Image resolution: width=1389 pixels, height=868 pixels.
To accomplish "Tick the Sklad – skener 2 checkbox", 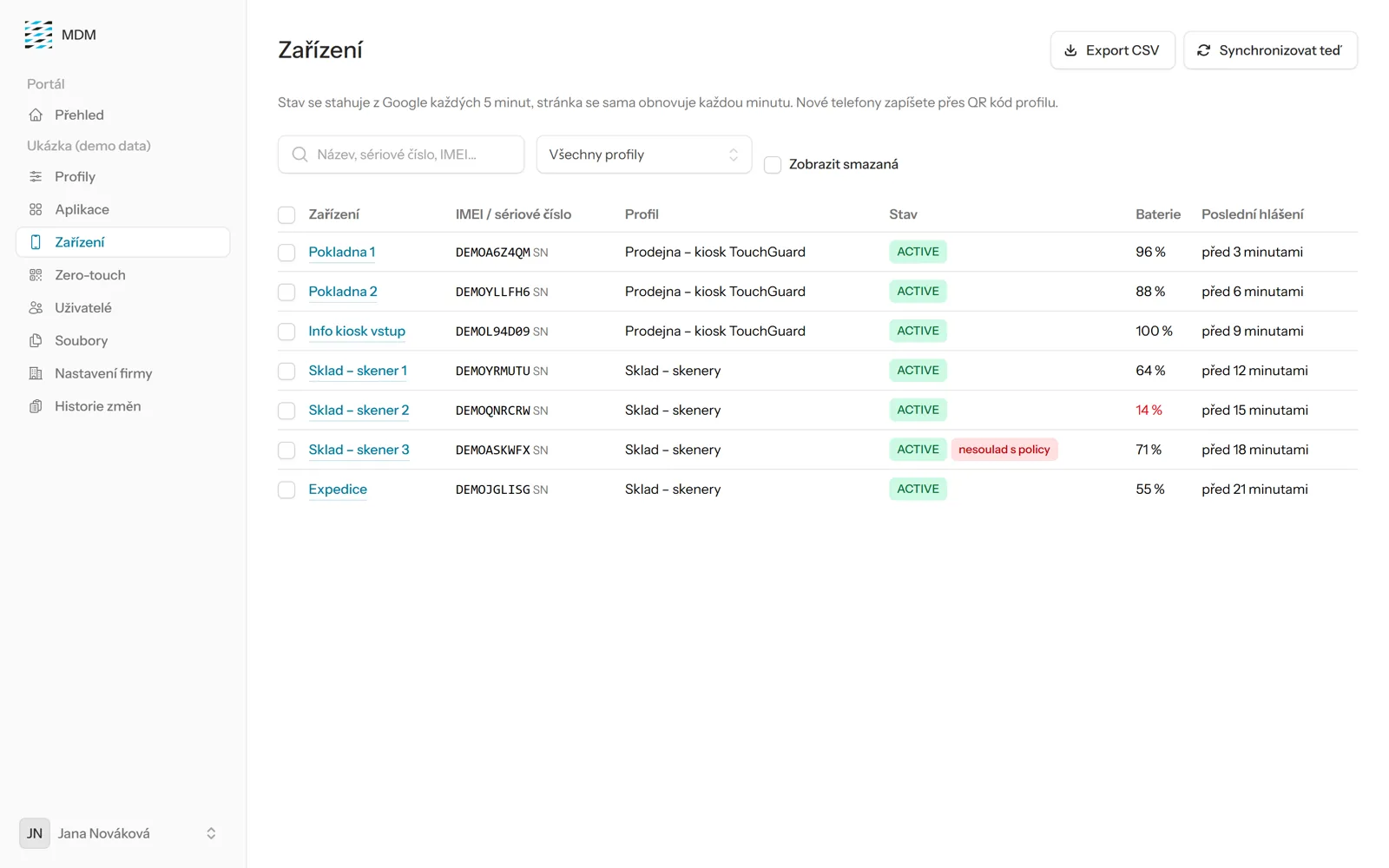I will point(286,411).
